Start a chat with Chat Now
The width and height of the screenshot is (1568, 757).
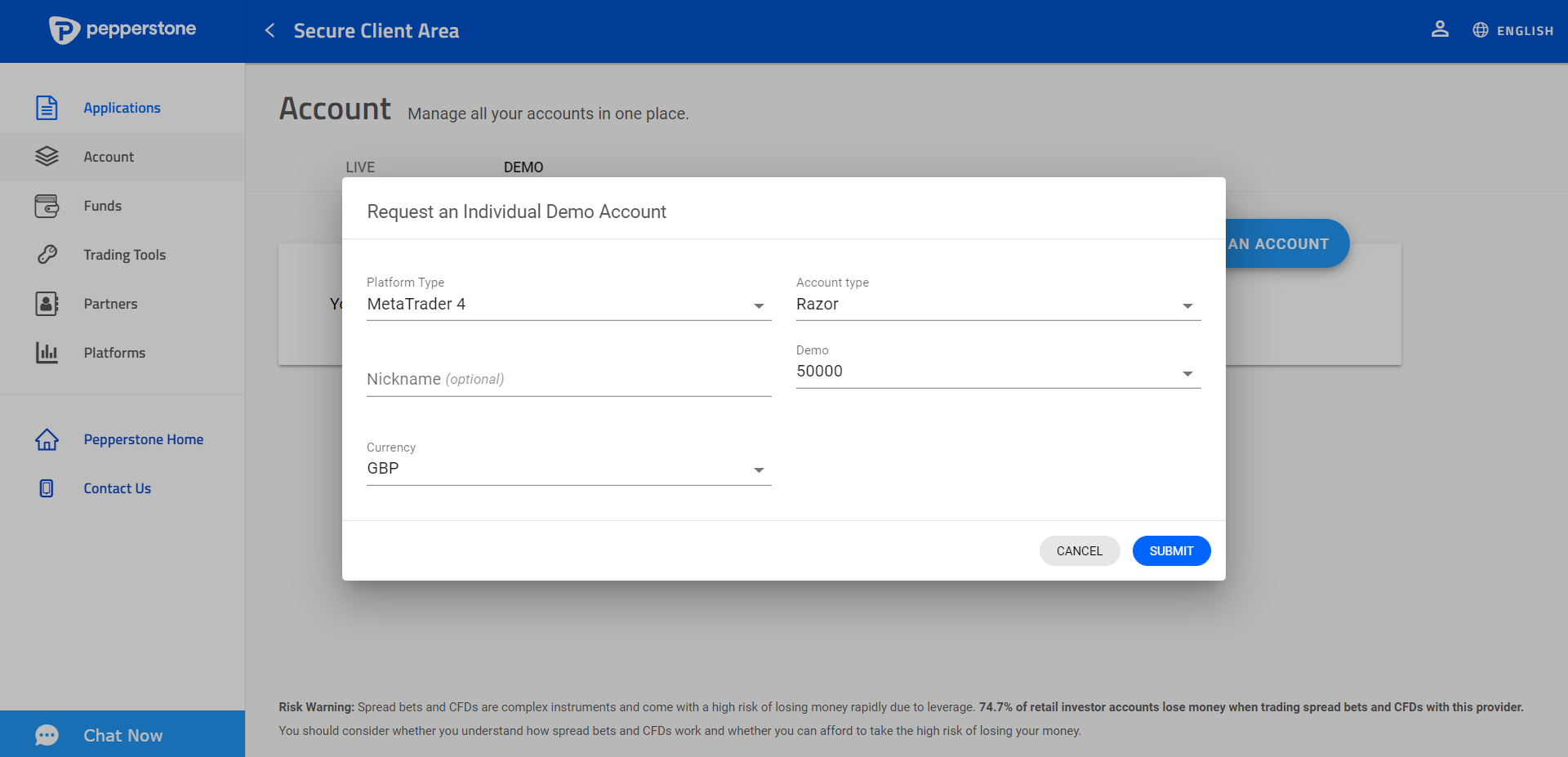click(123, 735)
